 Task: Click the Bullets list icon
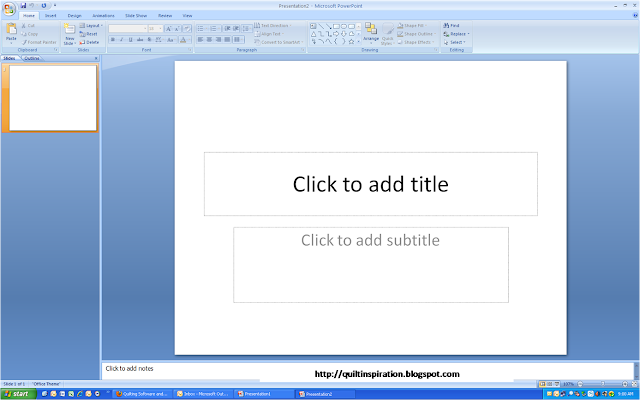coord(200,29)
